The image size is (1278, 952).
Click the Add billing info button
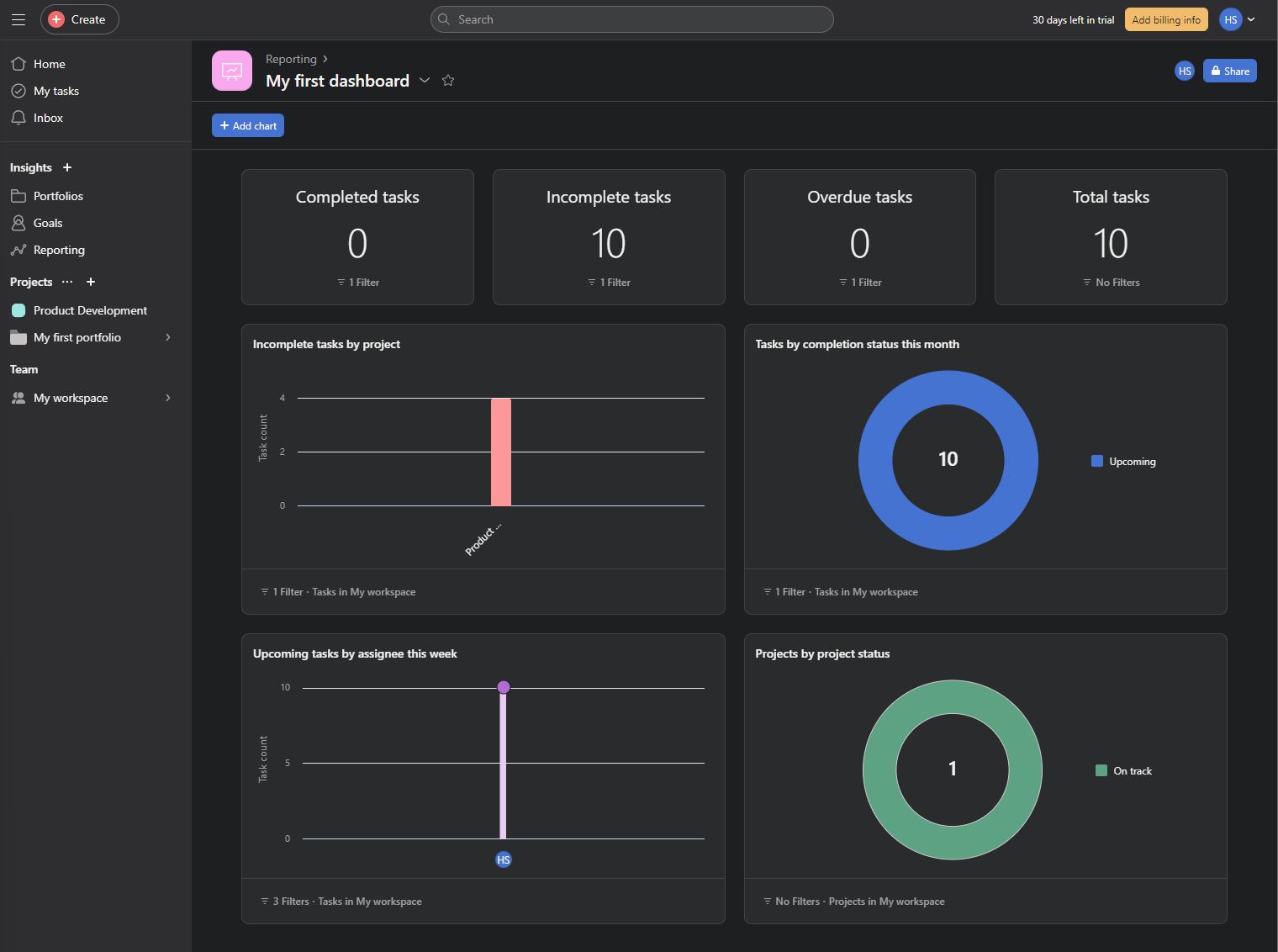pos(1165,19)
